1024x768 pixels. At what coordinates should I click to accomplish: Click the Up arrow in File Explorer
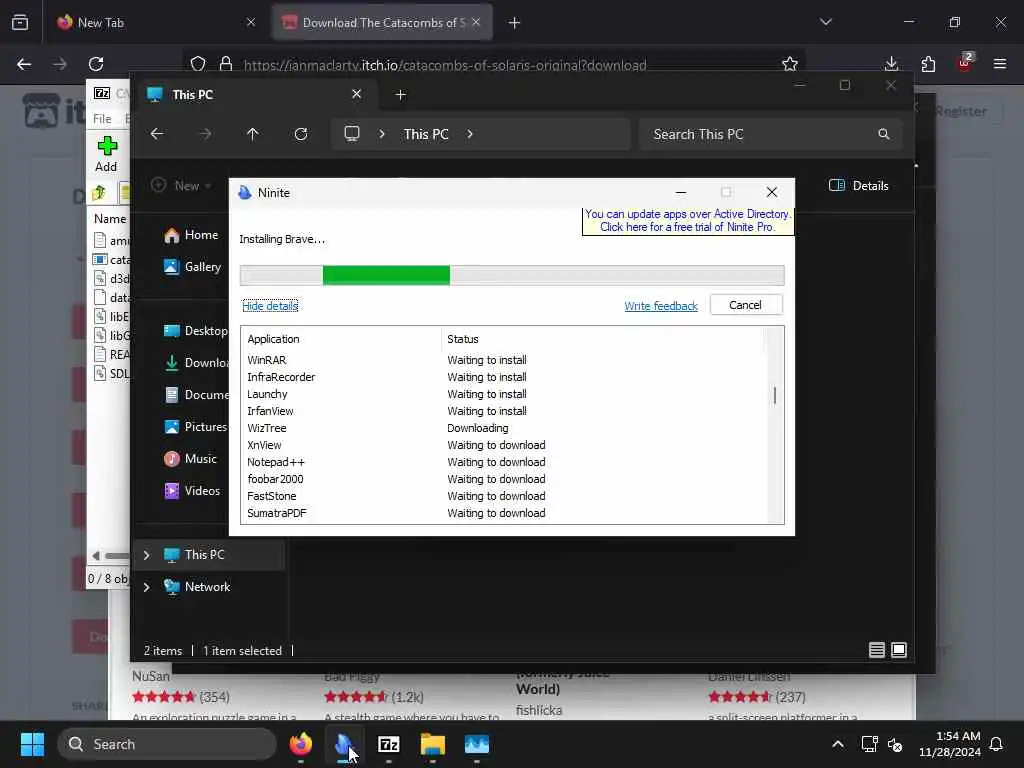253,134
